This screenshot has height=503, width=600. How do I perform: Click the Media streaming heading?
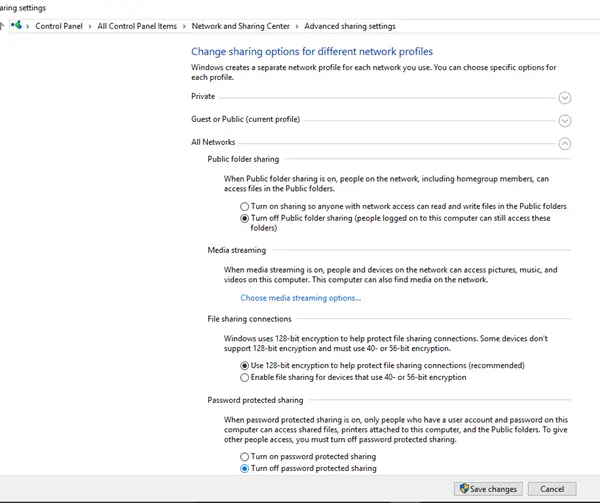tap(237, 250)
